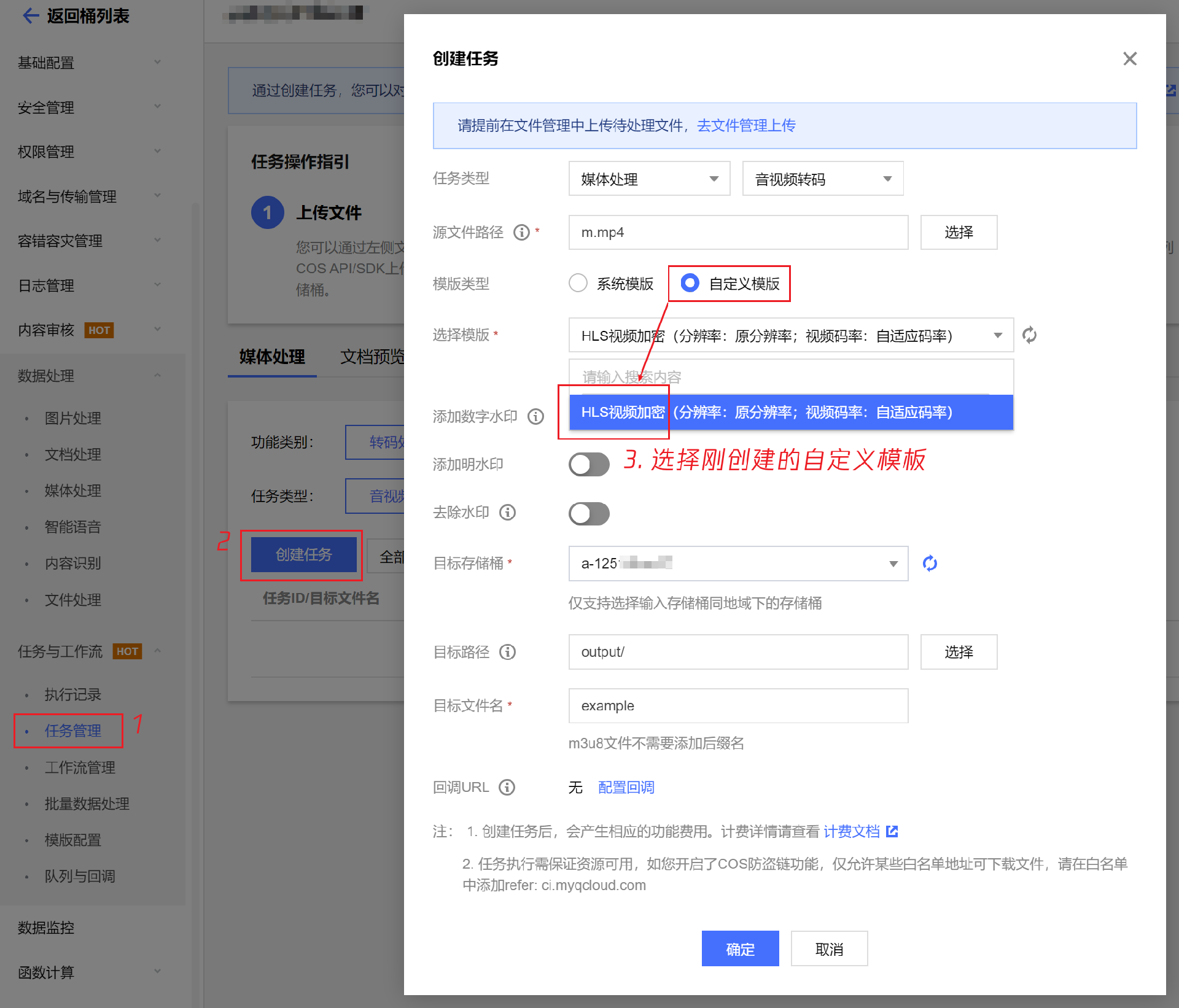Click the info icon beside 回调URL
The image size is (1179, 1008).
click(507, 787)
